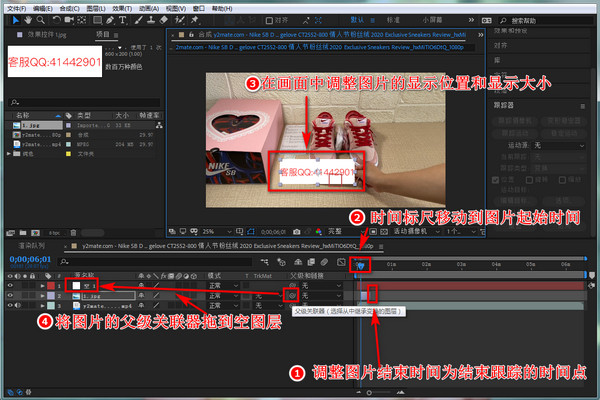Select the Selection arrow tool
The height and width of the screenshot is (400, 600).
pos(15,20)
